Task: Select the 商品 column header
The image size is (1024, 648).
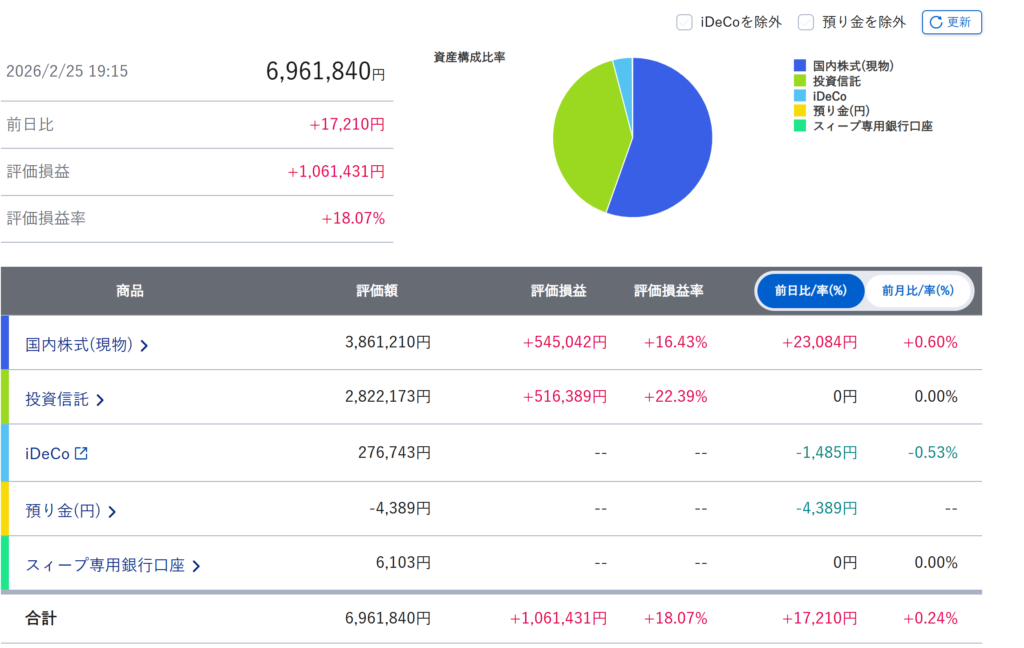Action: point(130,291)
